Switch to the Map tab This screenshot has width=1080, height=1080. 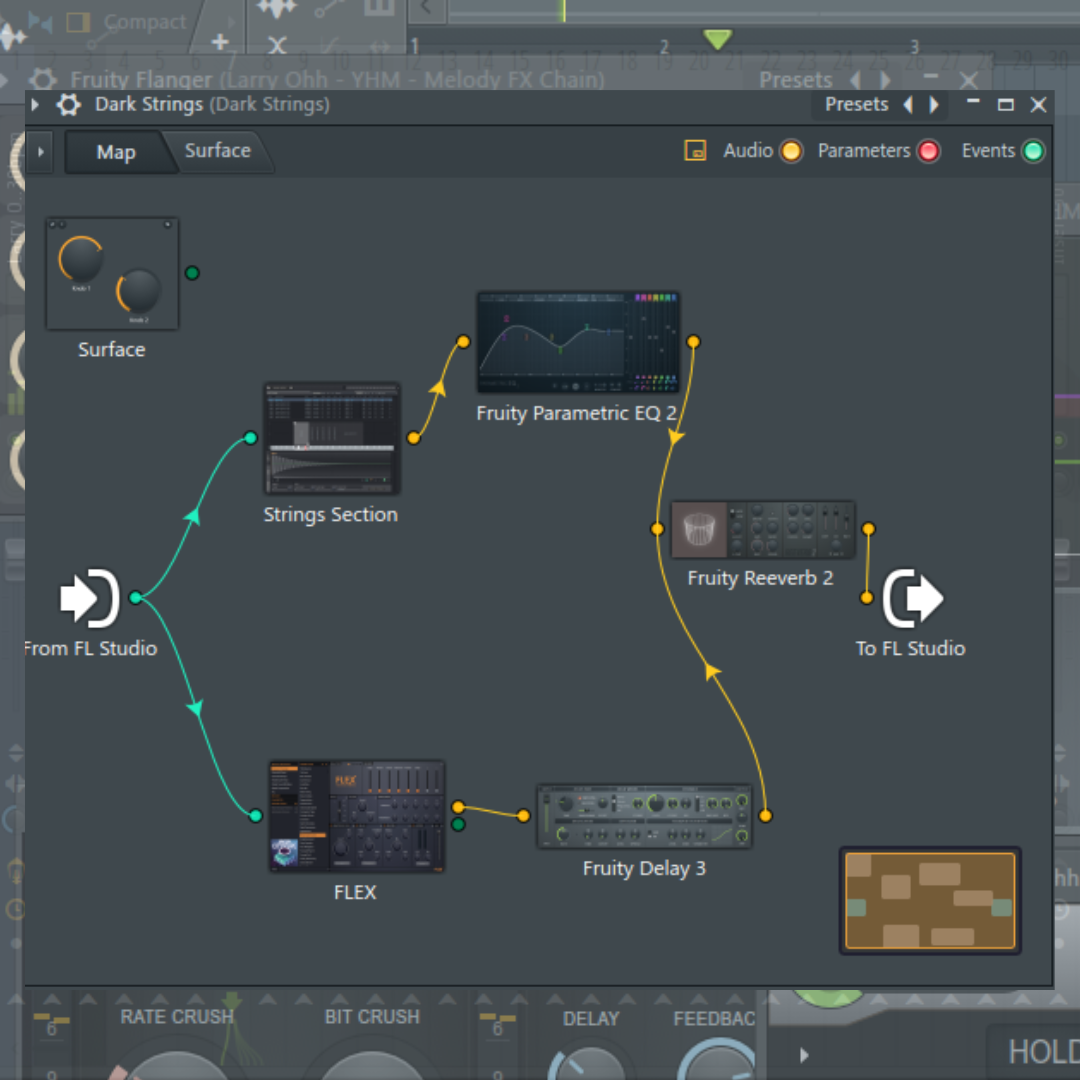point(116,152)
